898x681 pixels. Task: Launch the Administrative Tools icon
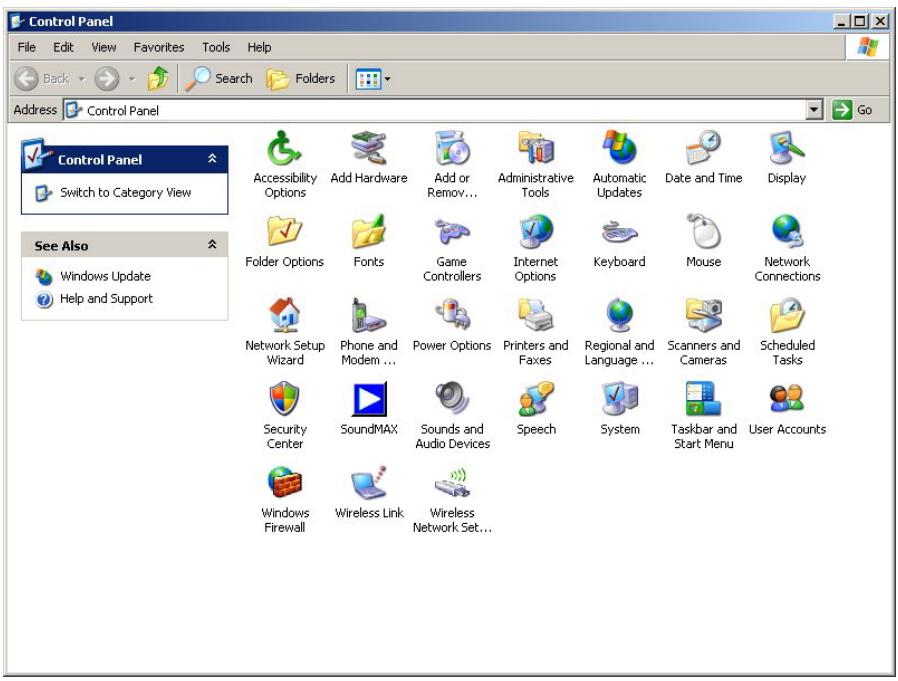[x=535, y=148]
